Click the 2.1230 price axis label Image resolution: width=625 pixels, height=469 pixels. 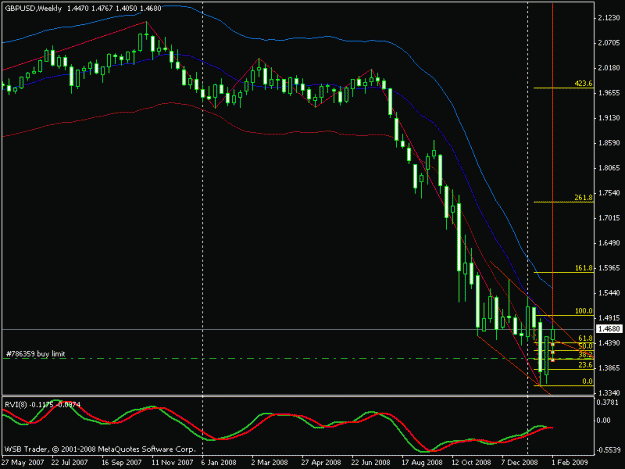(x=609, y=18)
